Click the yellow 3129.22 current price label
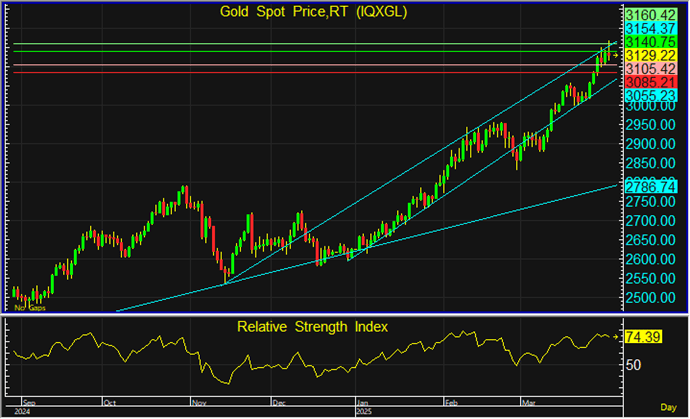Screen dimensions: 690x419 coord(648,55)
